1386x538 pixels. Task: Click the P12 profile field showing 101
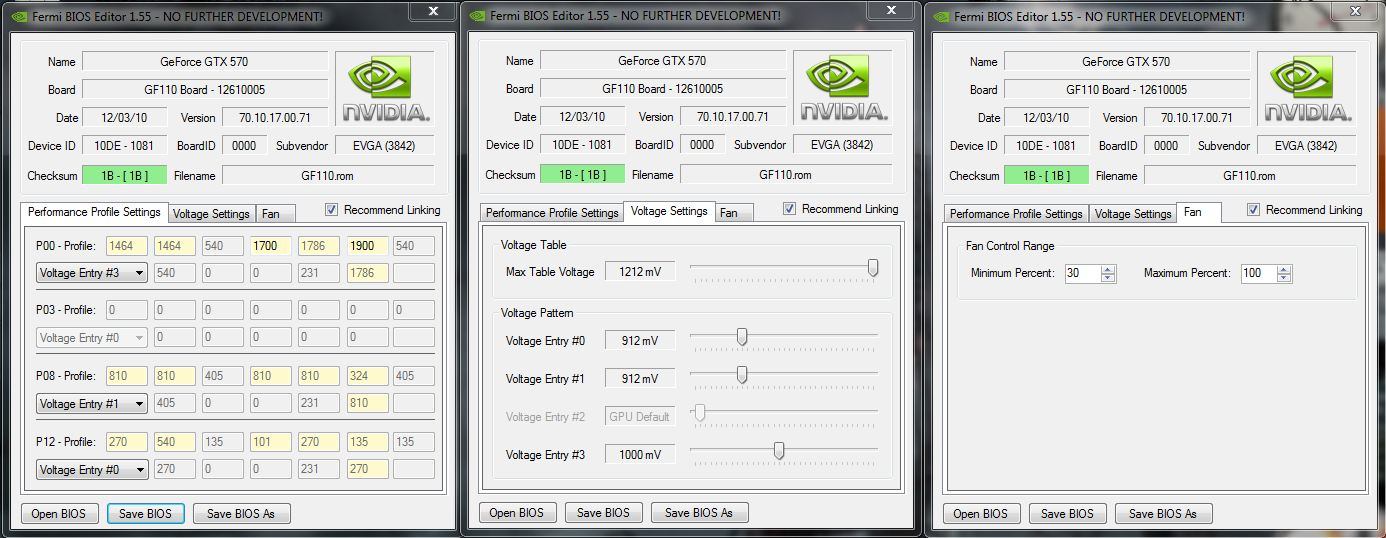pos(268,442)
